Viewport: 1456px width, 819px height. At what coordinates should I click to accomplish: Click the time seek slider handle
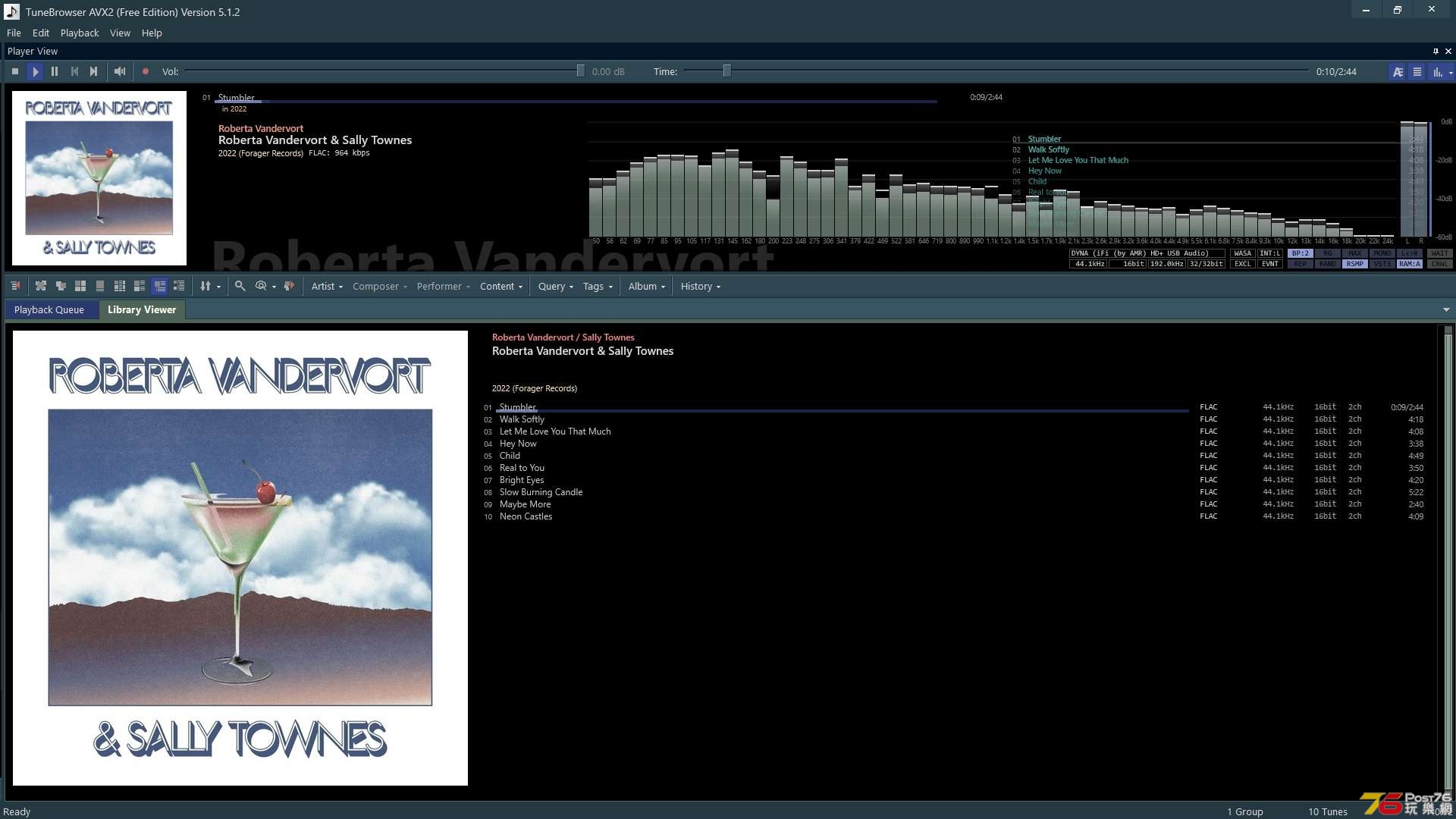tap(726, 71)
